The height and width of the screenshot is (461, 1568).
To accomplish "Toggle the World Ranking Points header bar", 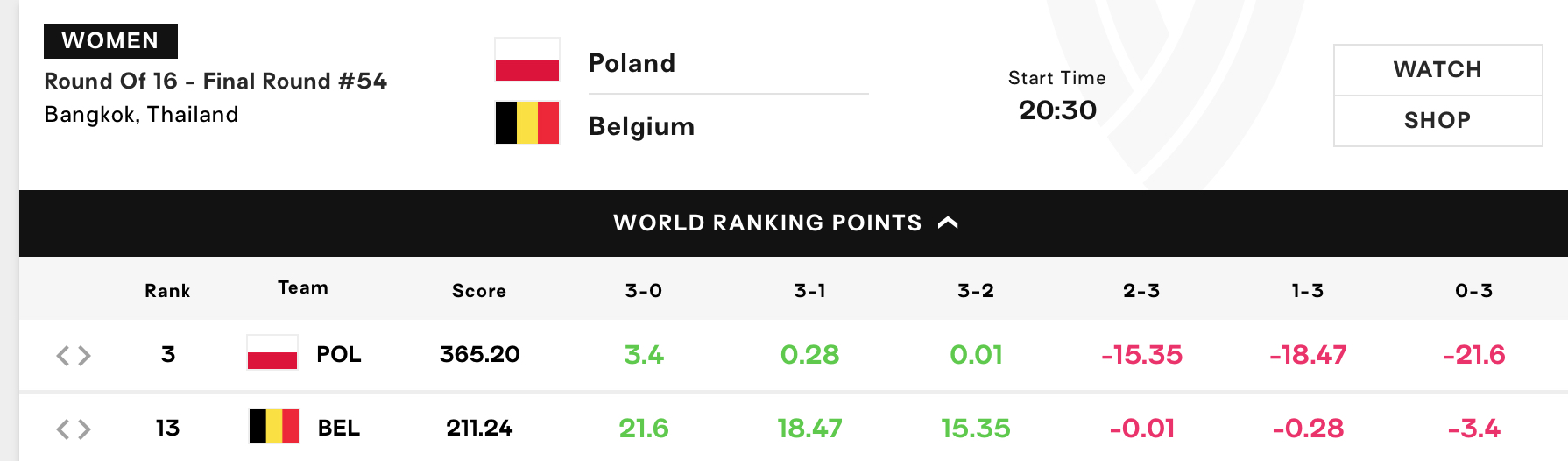I will coord(794,223).
